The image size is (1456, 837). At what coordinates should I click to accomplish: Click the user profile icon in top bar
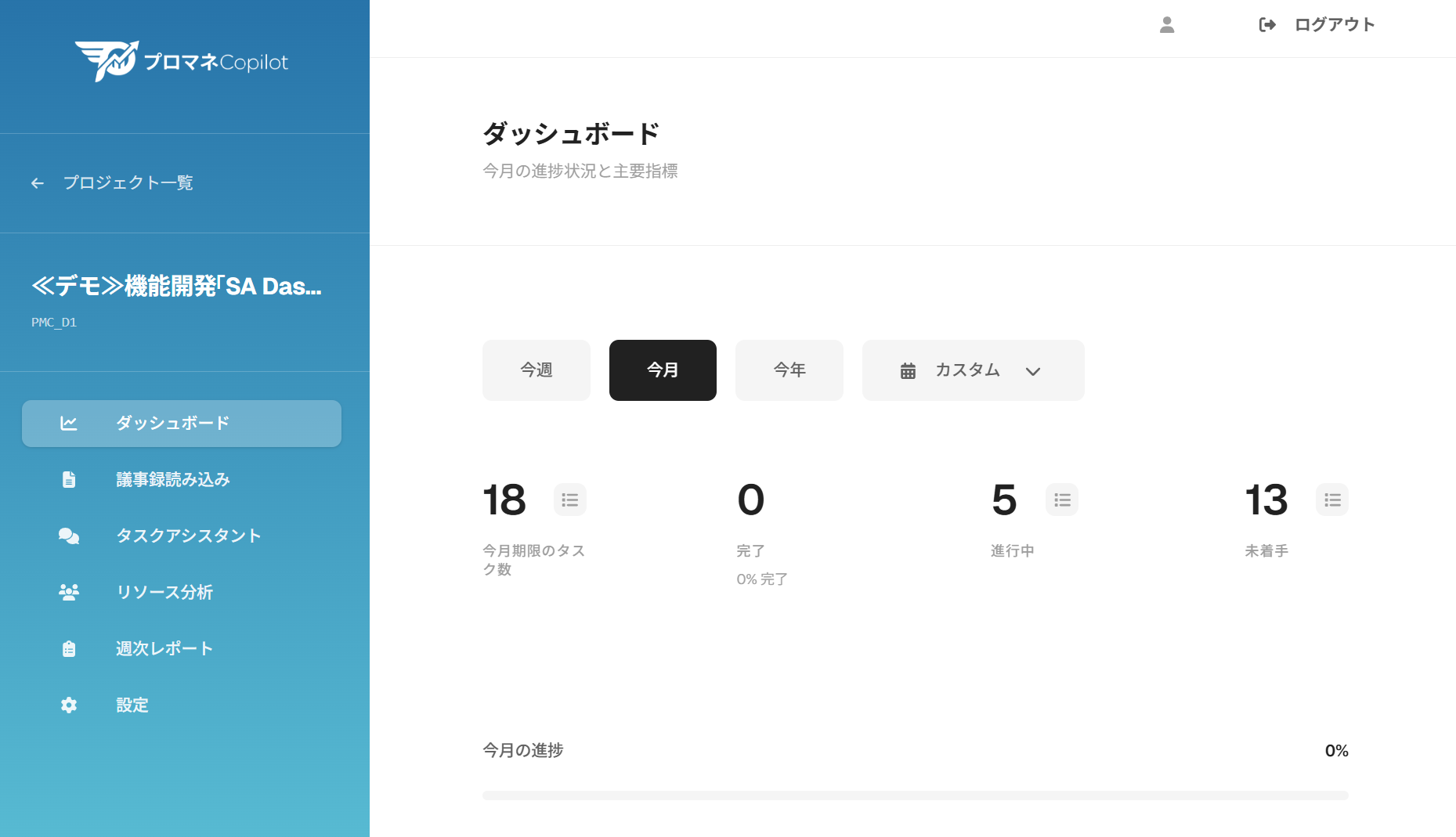click(1166, 25)
